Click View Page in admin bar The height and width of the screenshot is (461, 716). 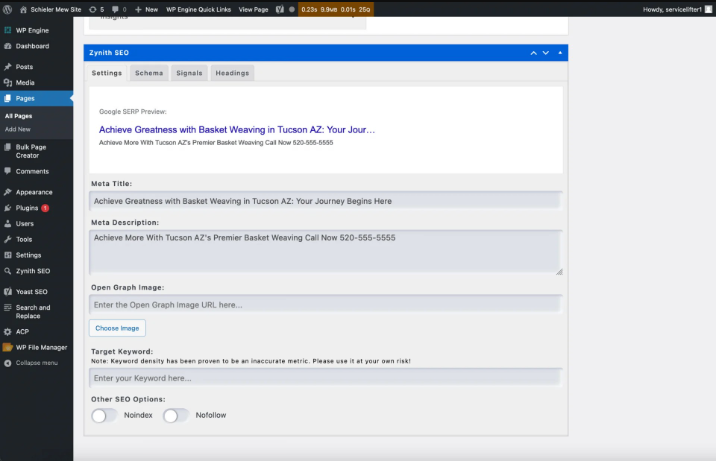pos(252,8)
